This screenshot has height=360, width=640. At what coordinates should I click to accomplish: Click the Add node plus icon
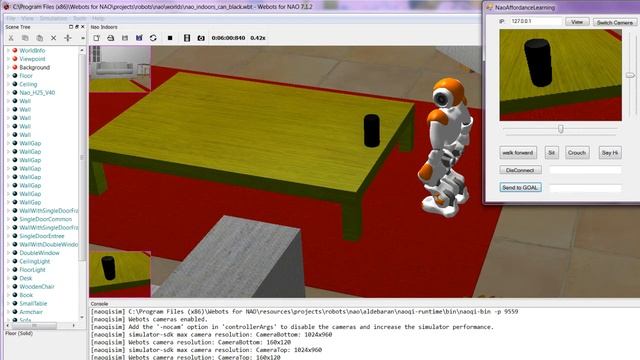pos(68,38)
